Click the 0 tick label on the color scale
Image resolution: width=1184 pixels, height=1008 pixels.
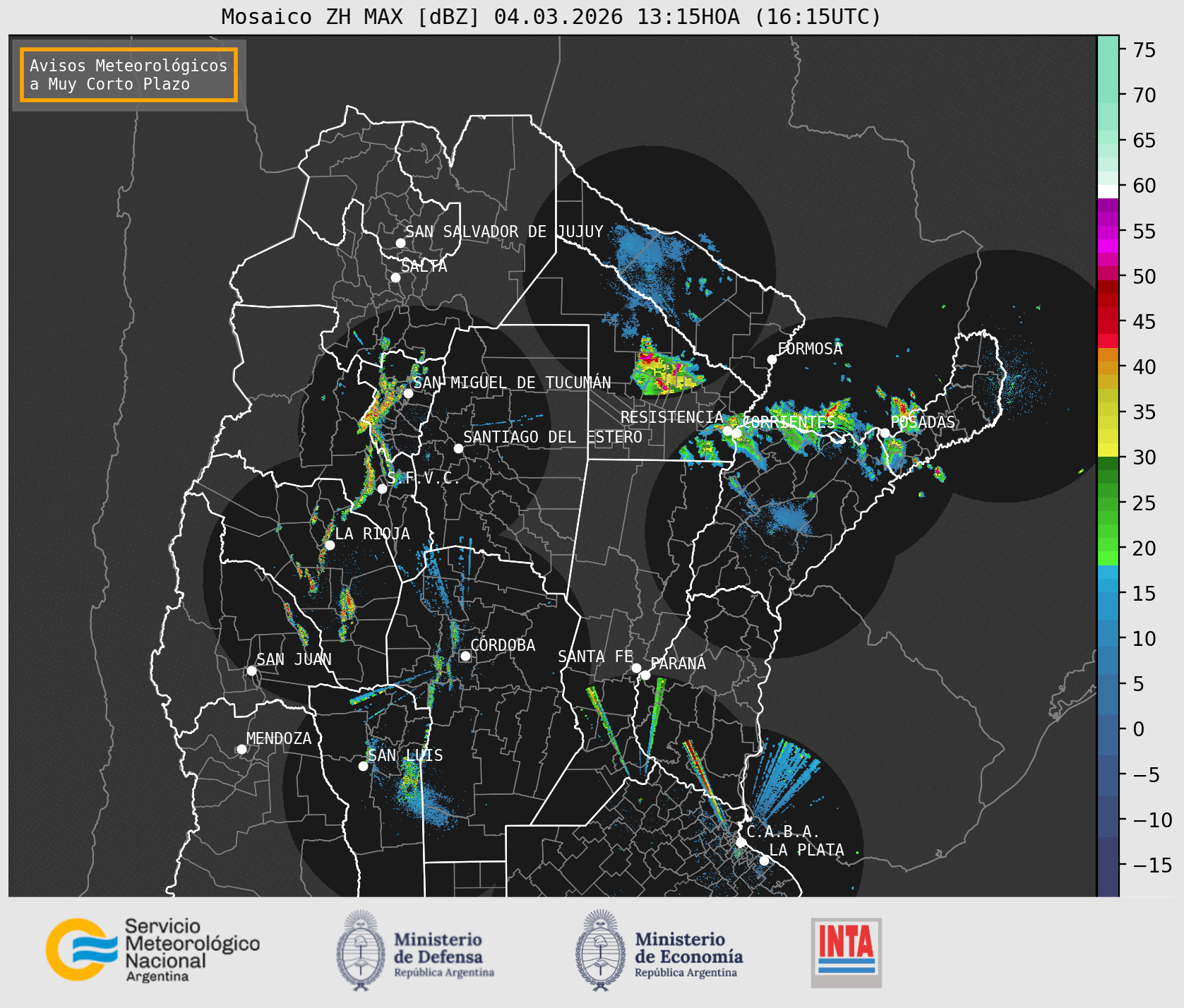tap(1139, 729)
